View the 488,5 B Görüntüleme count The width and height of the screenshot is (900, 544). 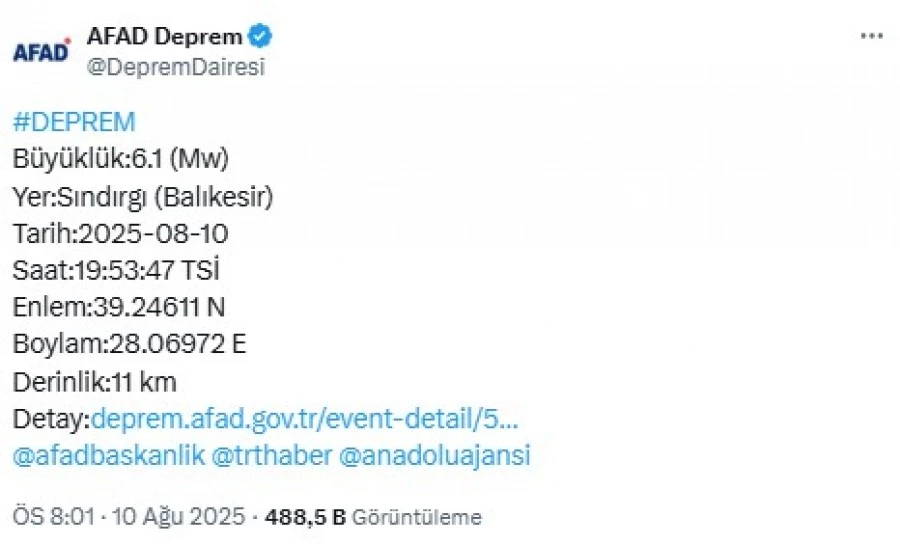click(372, 517)
